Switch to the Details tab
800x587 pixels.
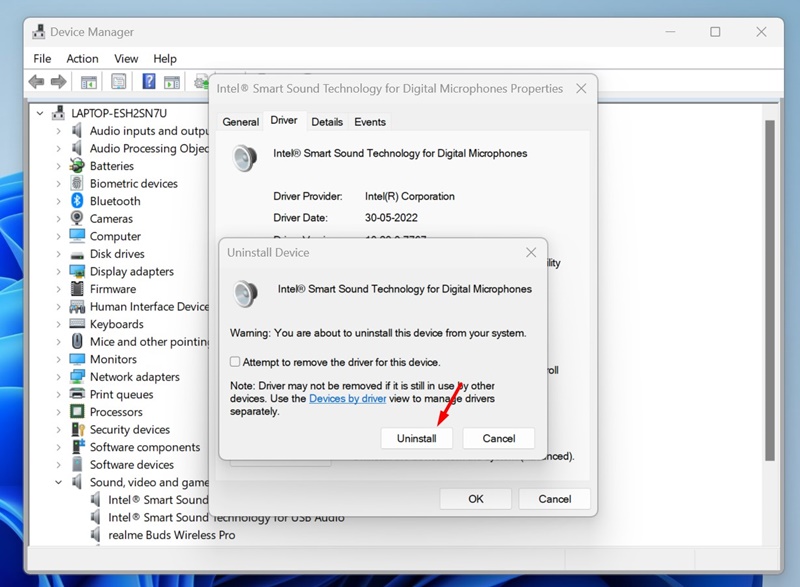click(327, 122)
